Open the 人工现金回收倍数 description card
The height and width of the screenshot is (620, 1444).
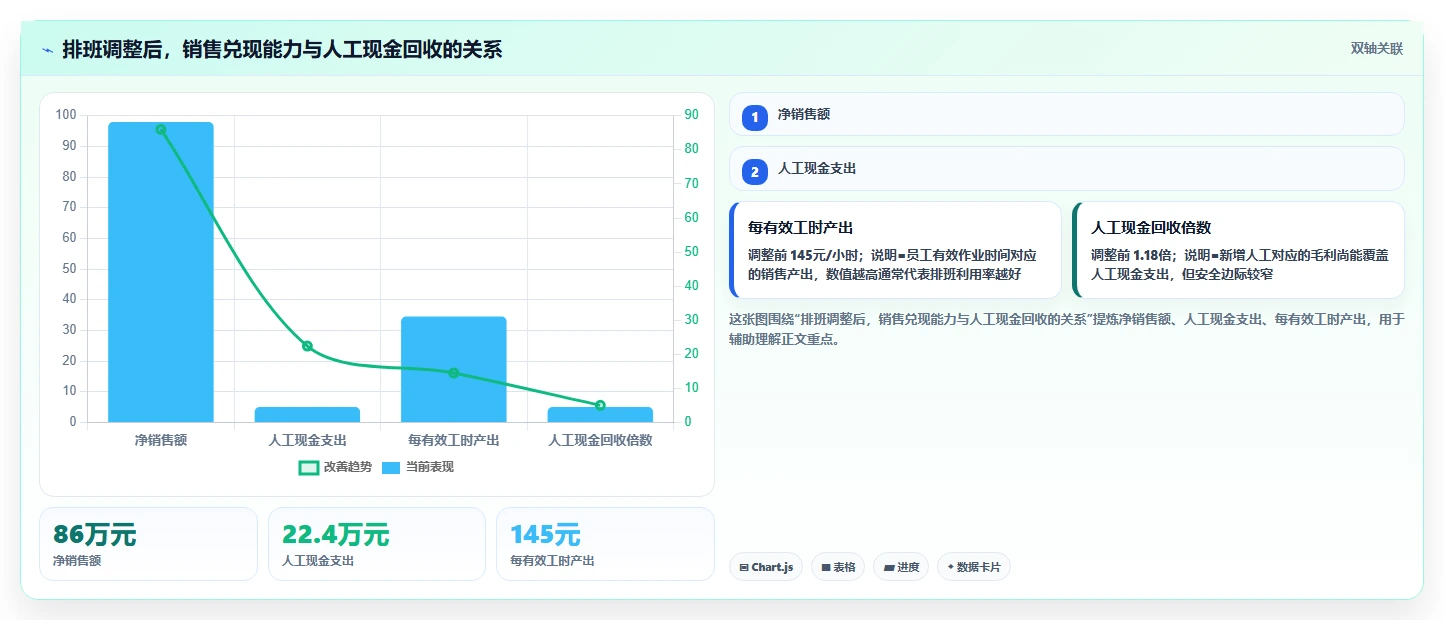click(1239, 250)
